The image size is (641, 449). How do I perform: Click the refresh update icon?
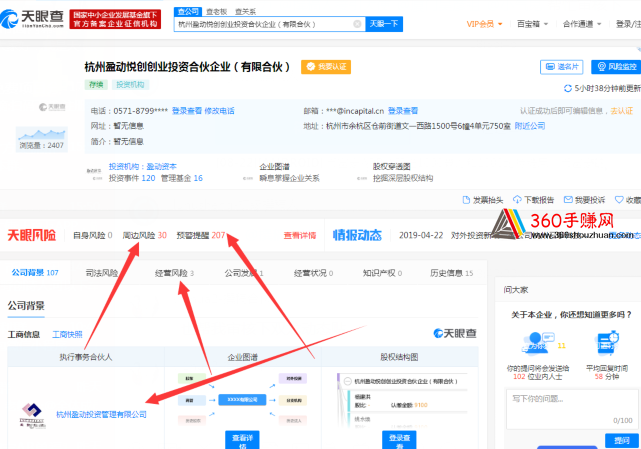point(567,88)
